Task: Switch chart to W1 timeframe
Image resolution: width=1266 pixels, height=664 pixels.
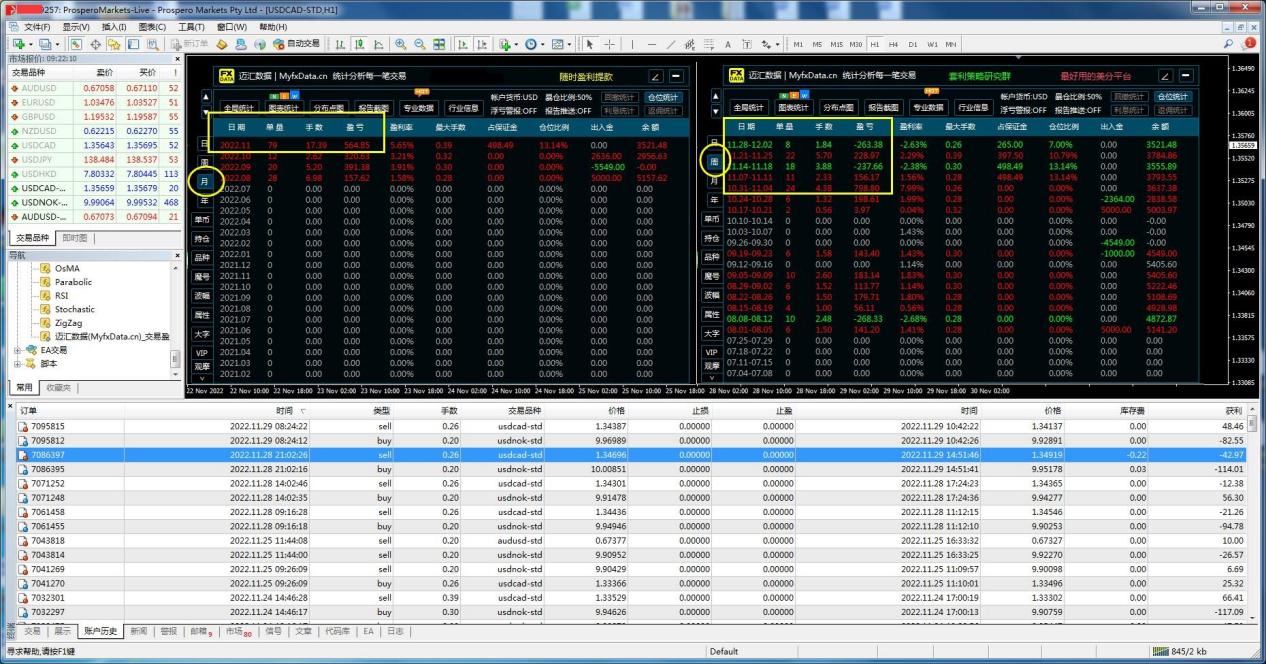Action: click(932, 44)
